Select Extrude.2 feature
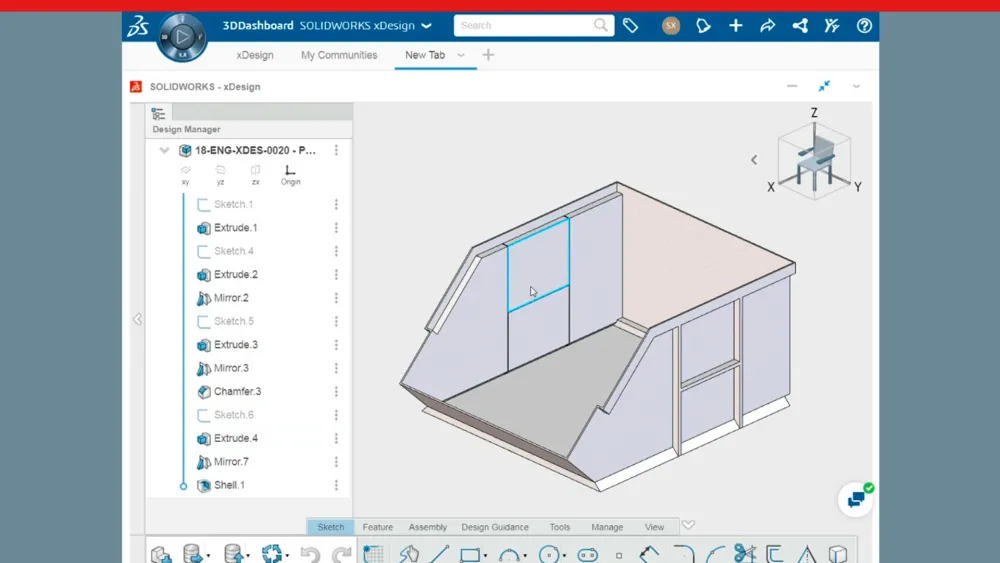Image resolution: width=1000 pixels, height=563 pixels. click(235, 274)
